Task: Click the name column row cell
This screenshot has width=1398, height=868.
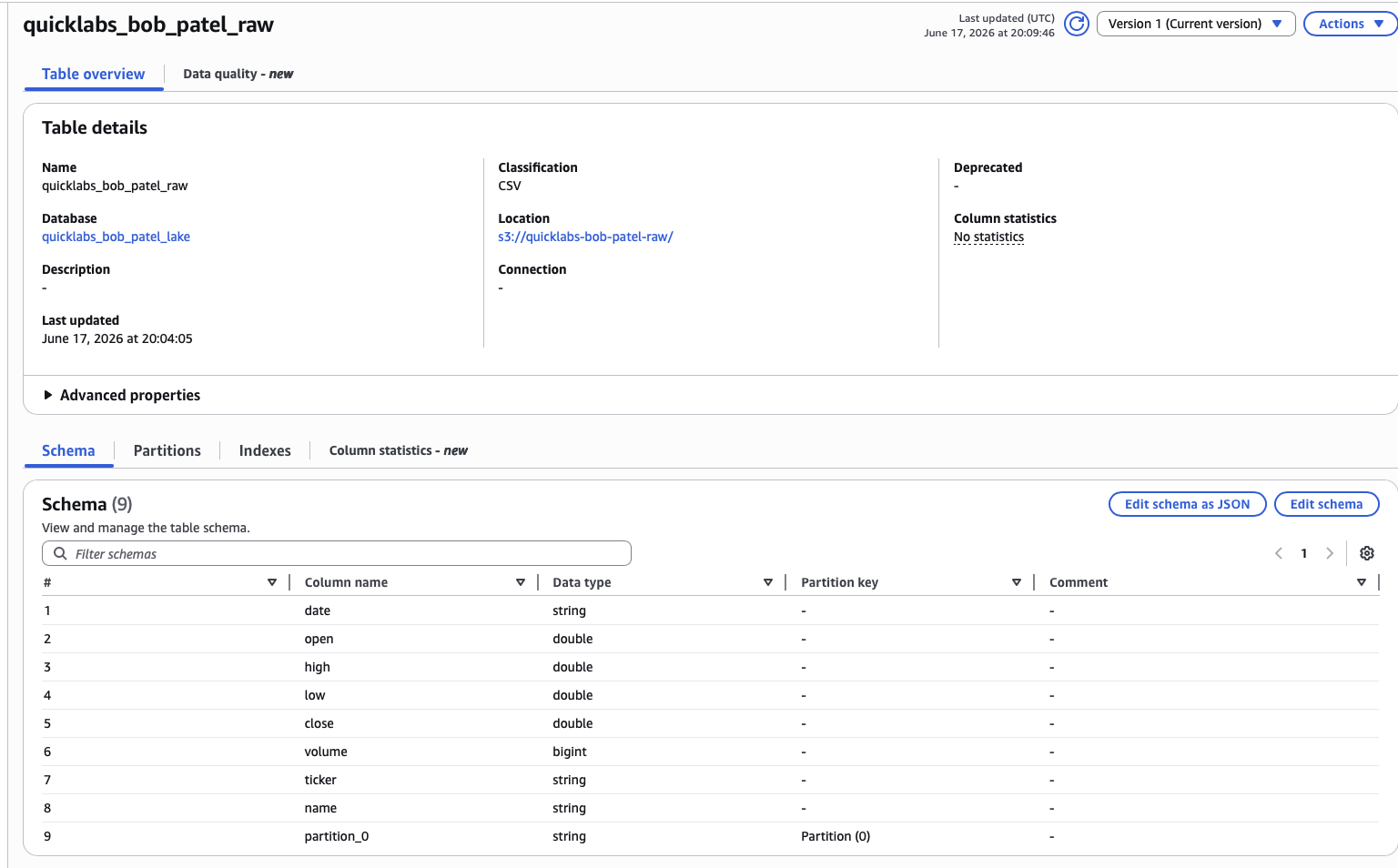Action: 320,808
